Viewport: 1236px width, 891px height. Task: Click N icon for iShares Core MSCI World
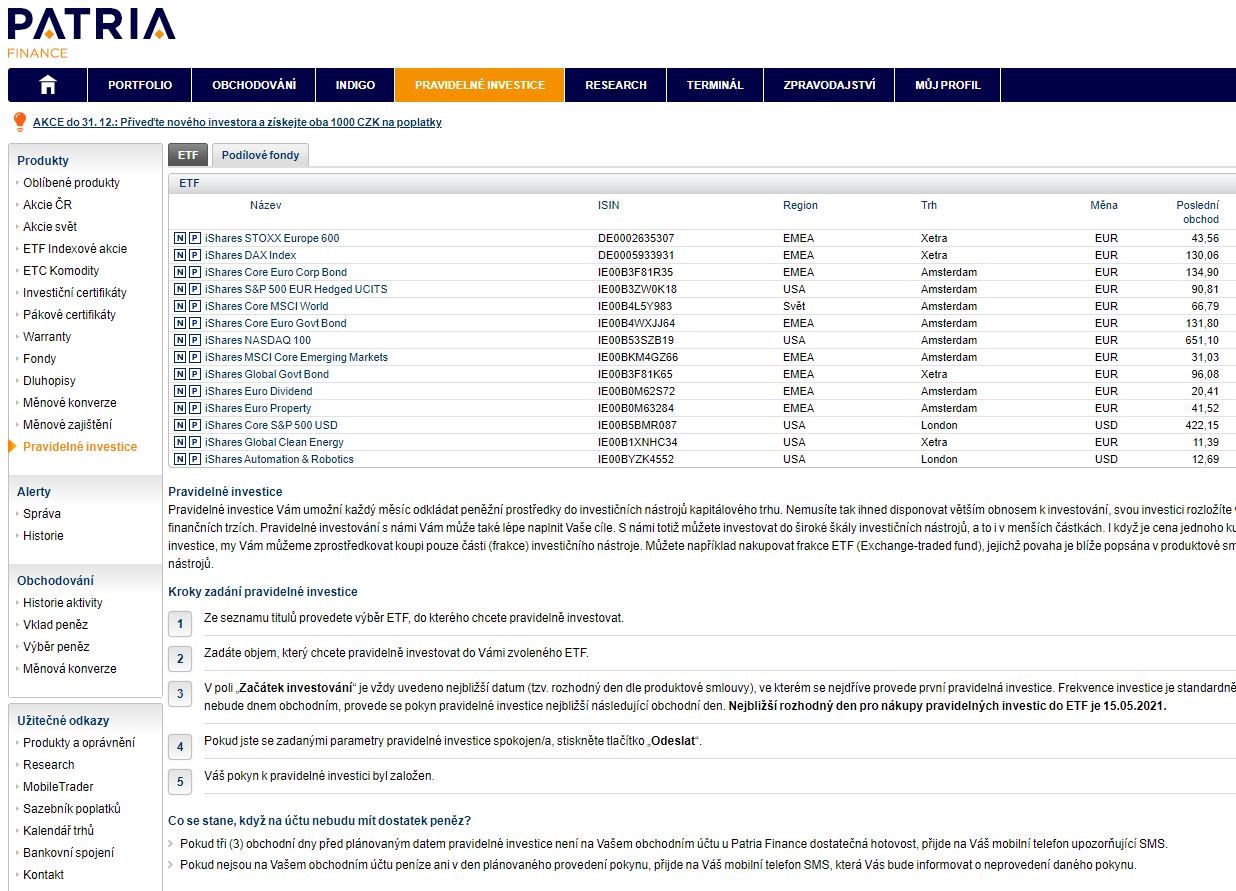coord(180,307)
